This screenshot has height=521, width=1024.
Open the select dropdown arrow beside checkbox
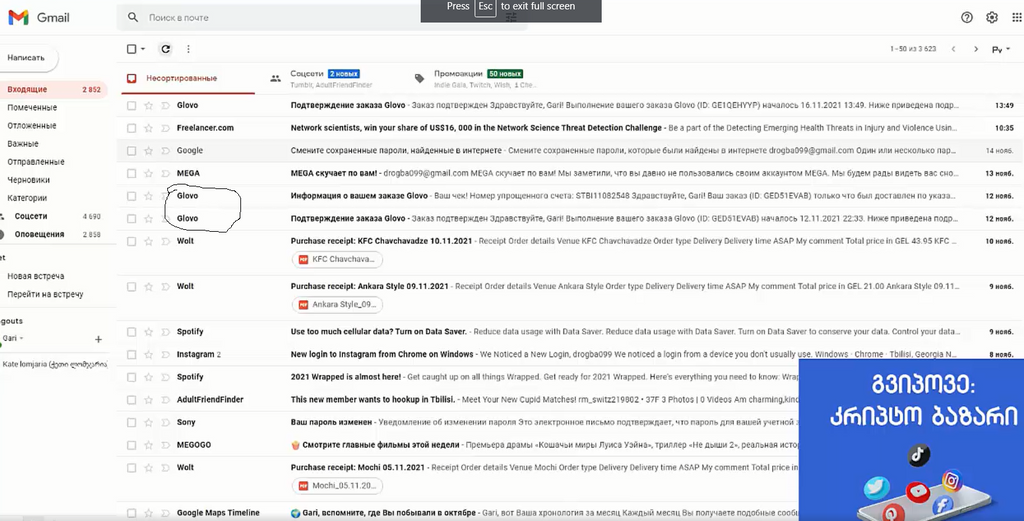point(143,49)
